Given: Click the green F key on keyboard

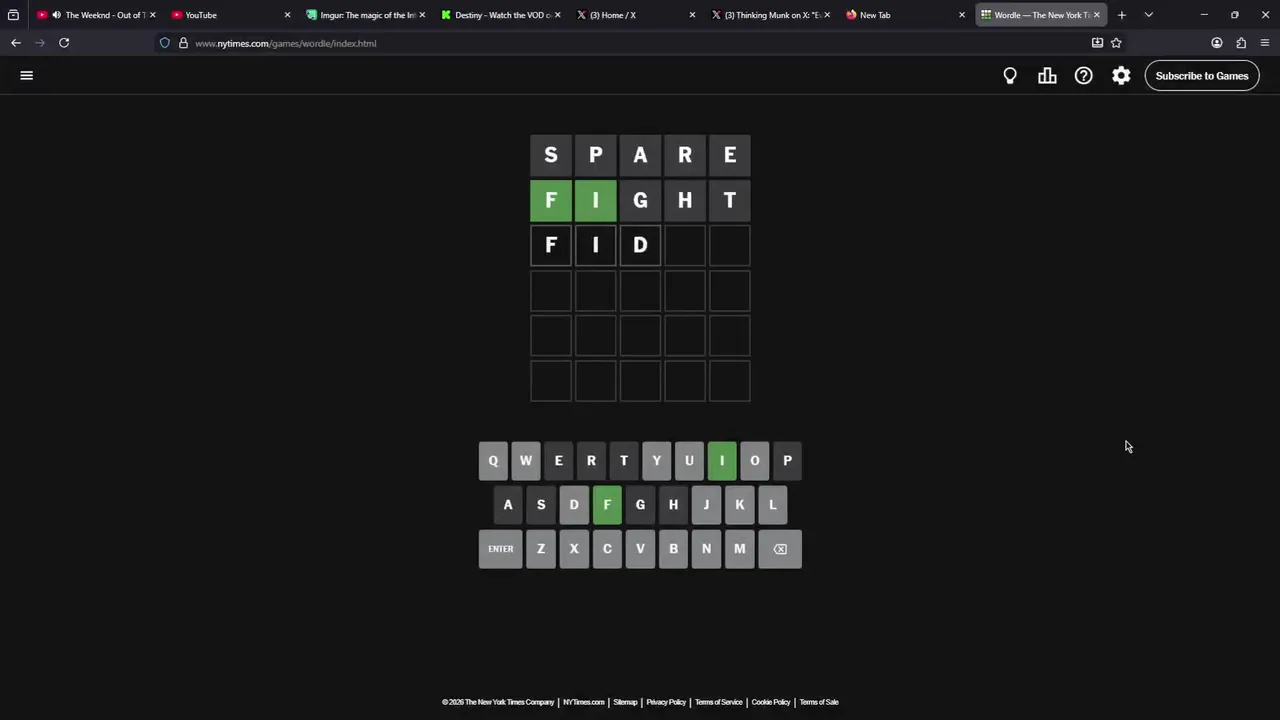Looking at the screenshot, I should click(x=607, y=505).
